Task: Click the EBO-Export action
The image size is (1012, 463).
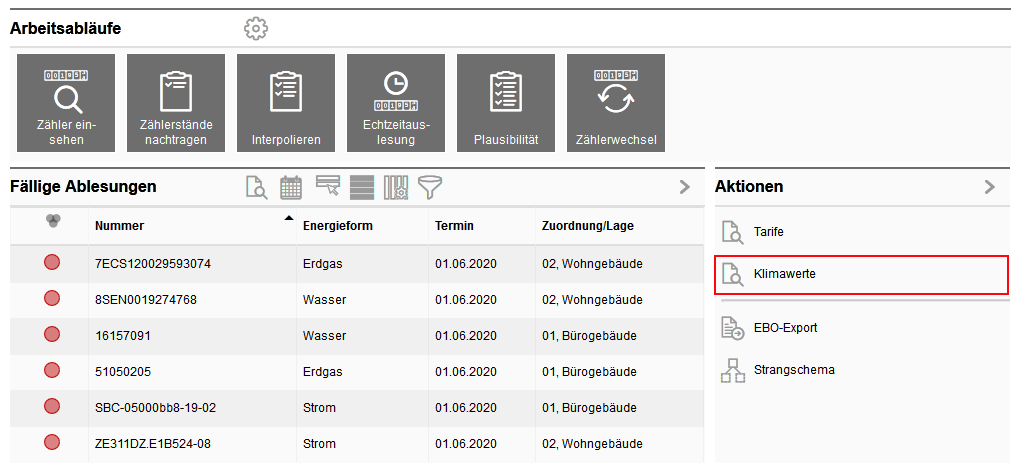Action: click(777, 328)
